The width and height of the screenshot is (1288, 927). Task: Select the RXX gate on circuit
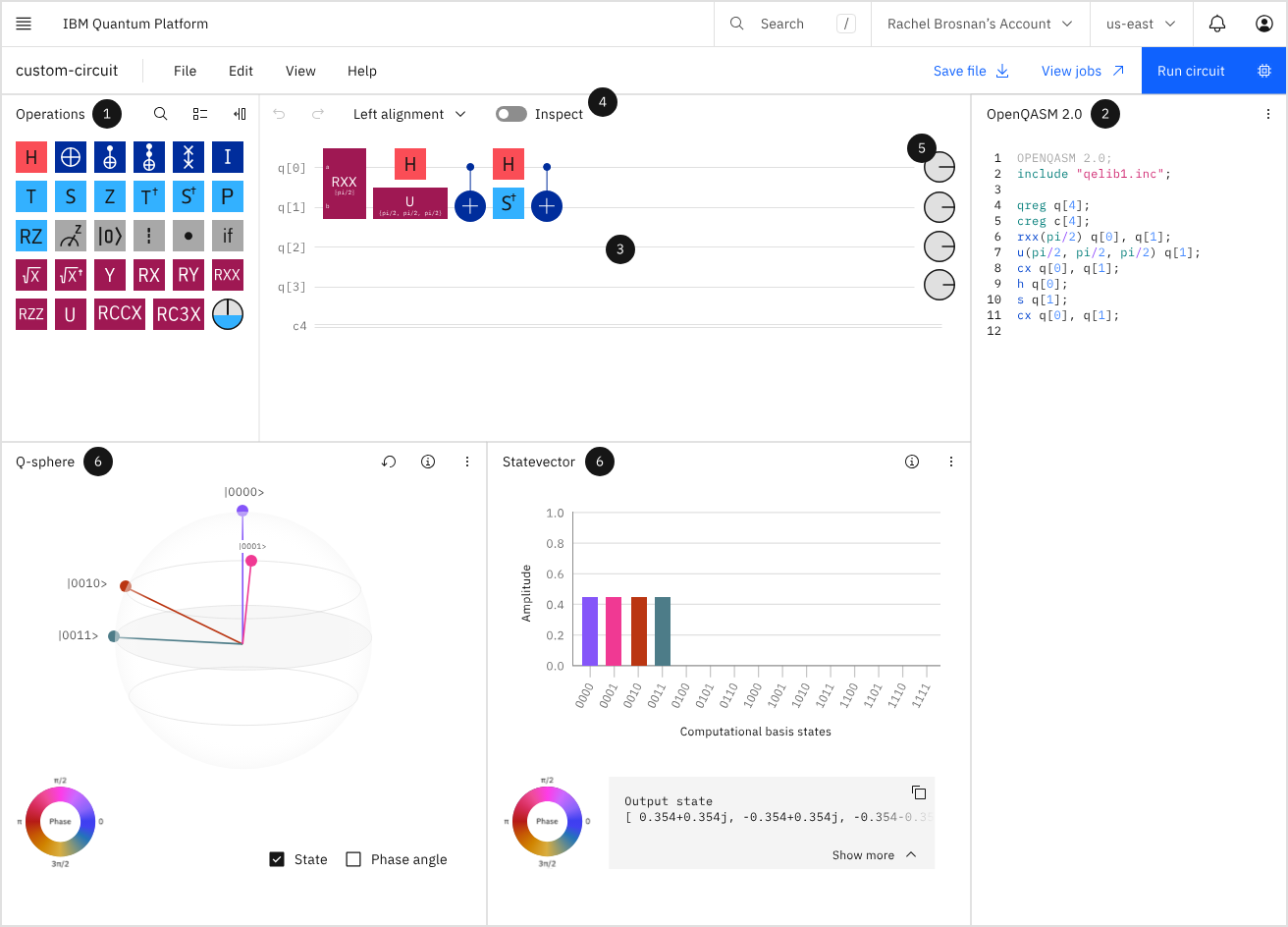[345, 184]
